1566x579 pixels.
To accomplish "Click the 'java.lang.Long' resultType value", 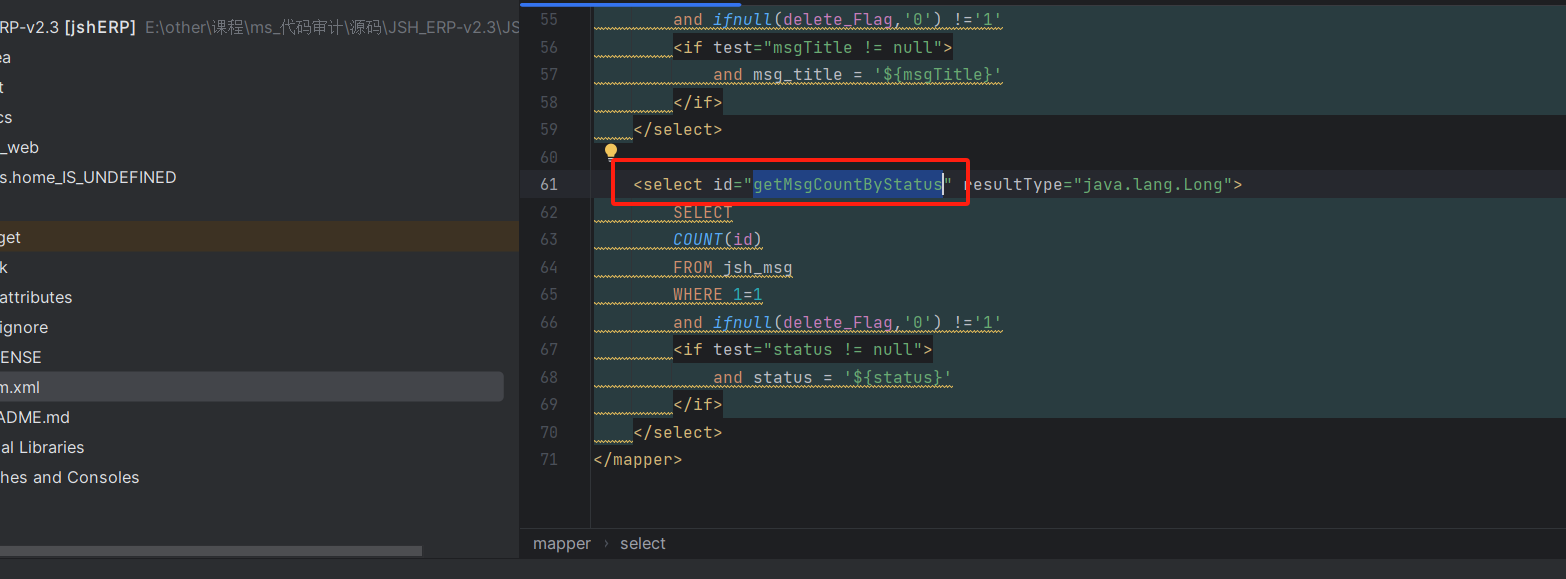I will 1153,184.
